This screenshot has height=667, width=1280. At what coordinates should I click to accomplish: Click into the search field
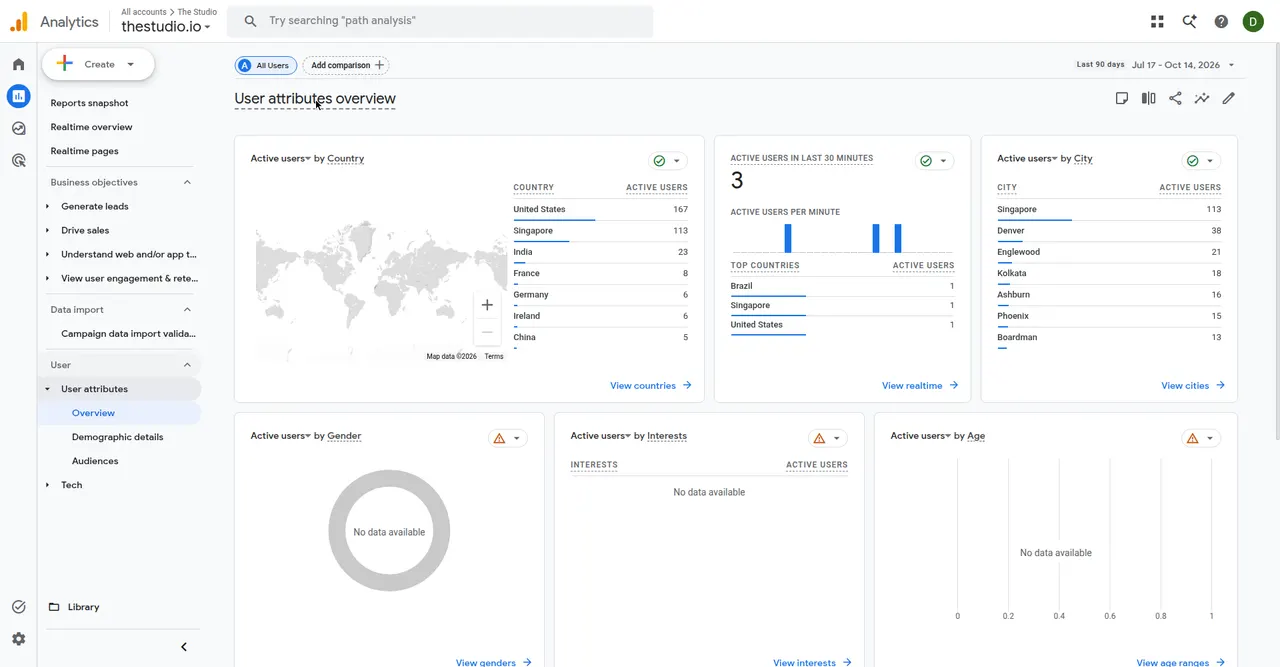tap(440, 21)
